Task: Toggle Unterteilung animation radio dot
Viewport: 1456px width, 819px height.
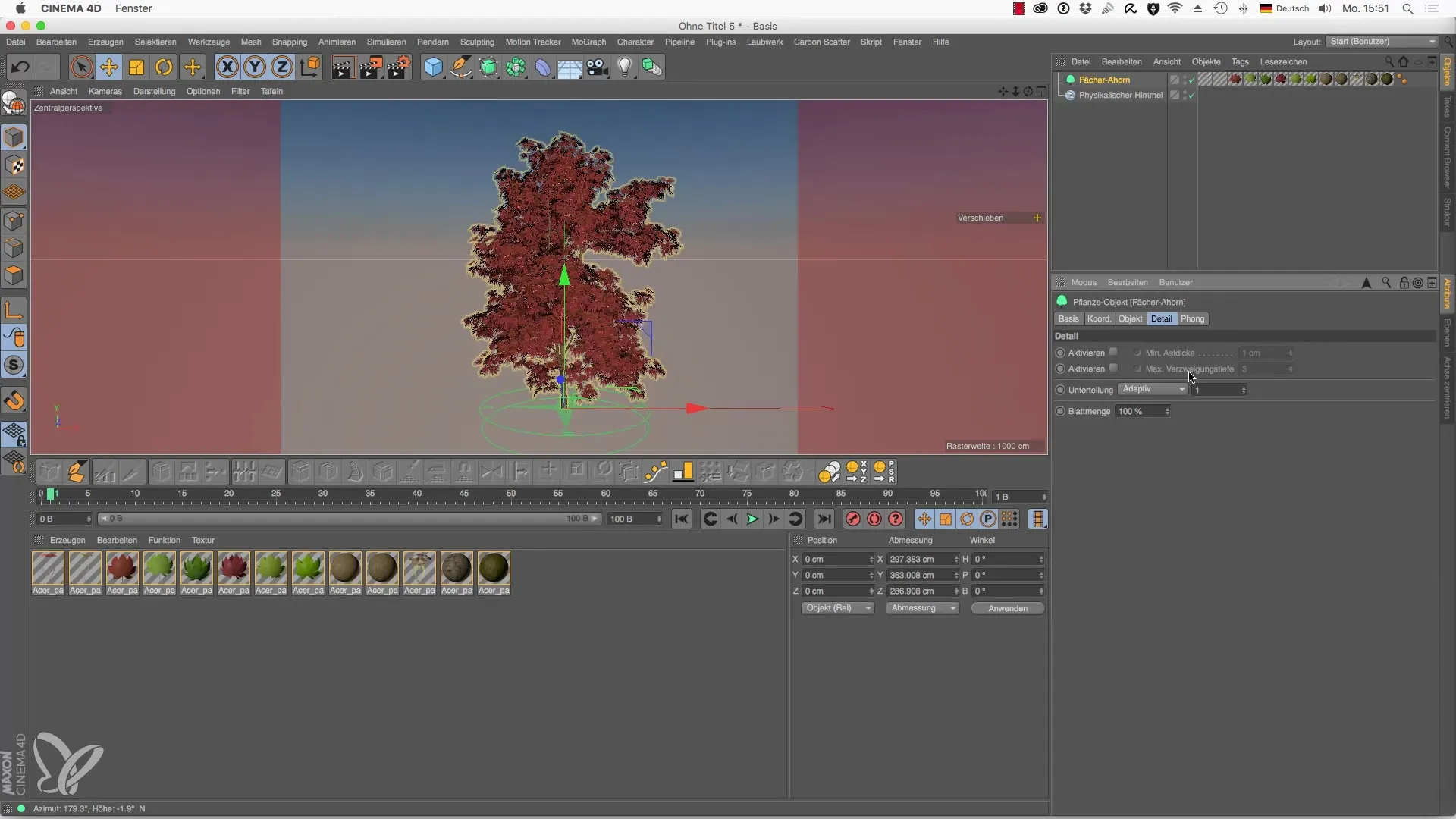Action: (1060, 390)
